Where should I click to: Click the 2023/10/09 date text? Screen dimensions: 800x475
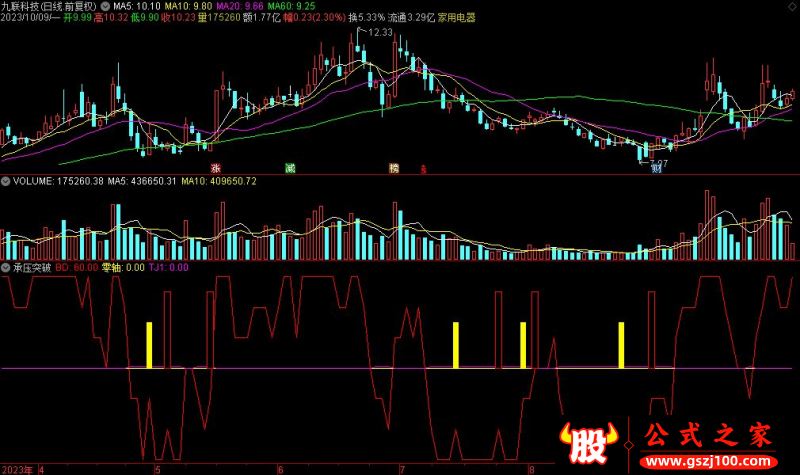pos(25,18)
